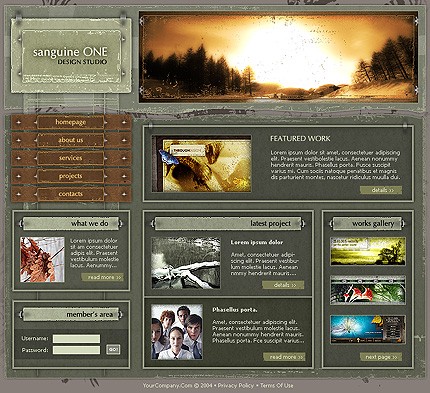This screenshot has width=430, height=393.
Task: Click the member's area header
Action: pos(71,314)
